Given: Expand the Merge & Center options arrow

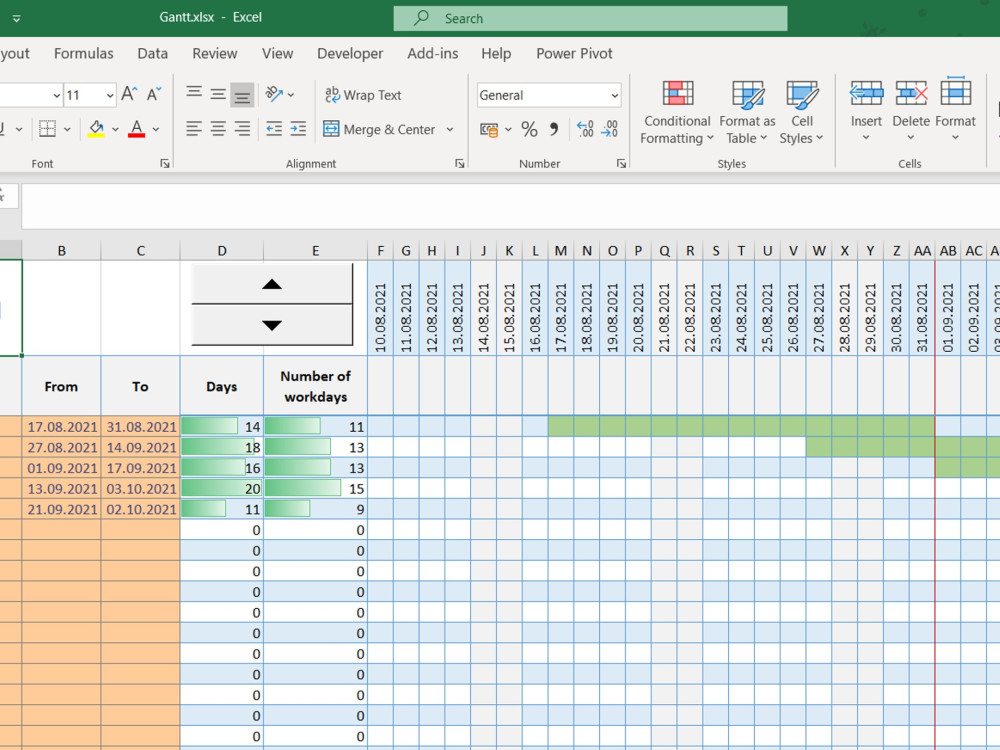Looking at the screenshot, I should [x=450, y=129].
